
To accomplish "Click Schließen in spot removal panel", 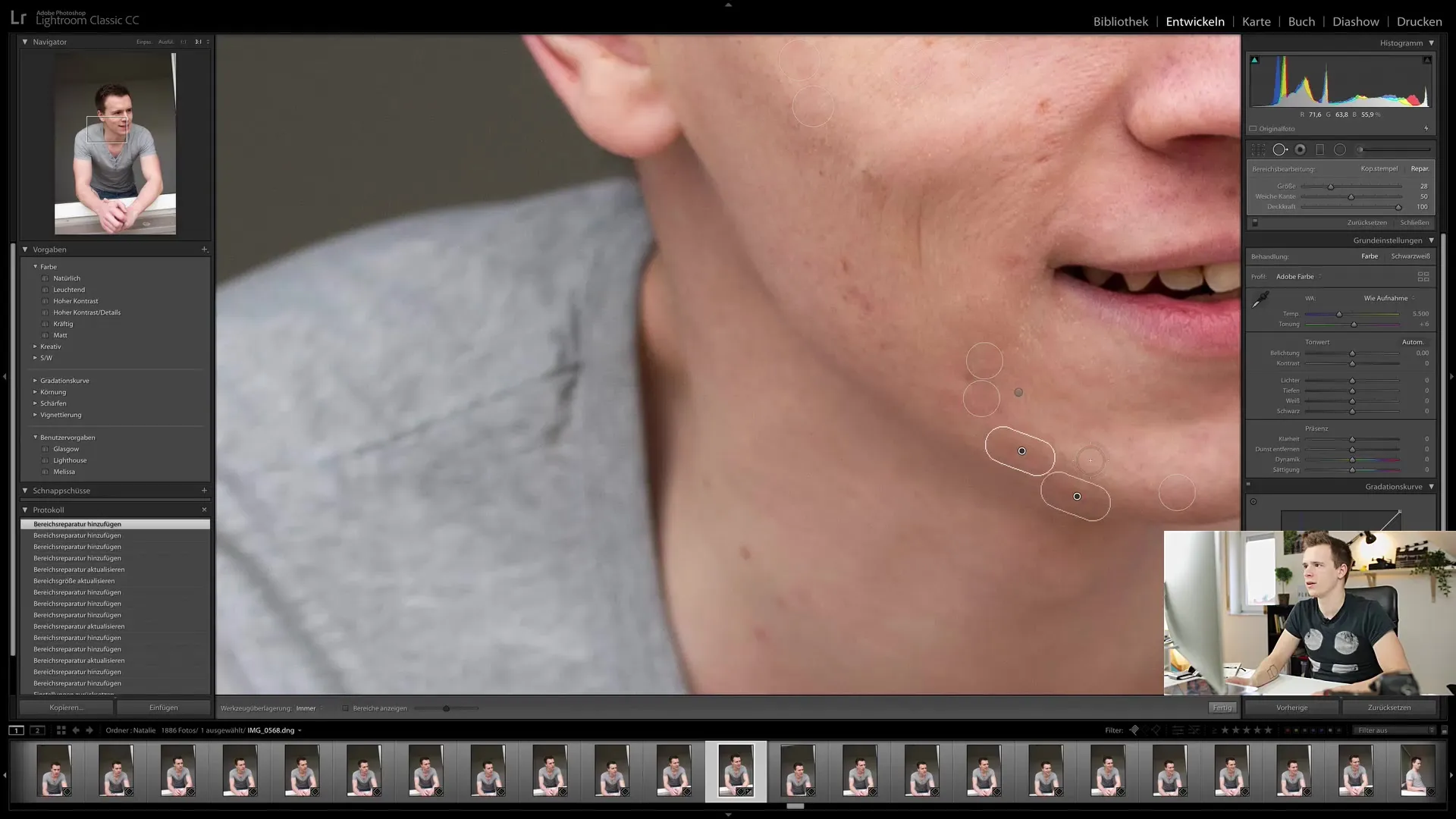I will (x=1414, y=223).
